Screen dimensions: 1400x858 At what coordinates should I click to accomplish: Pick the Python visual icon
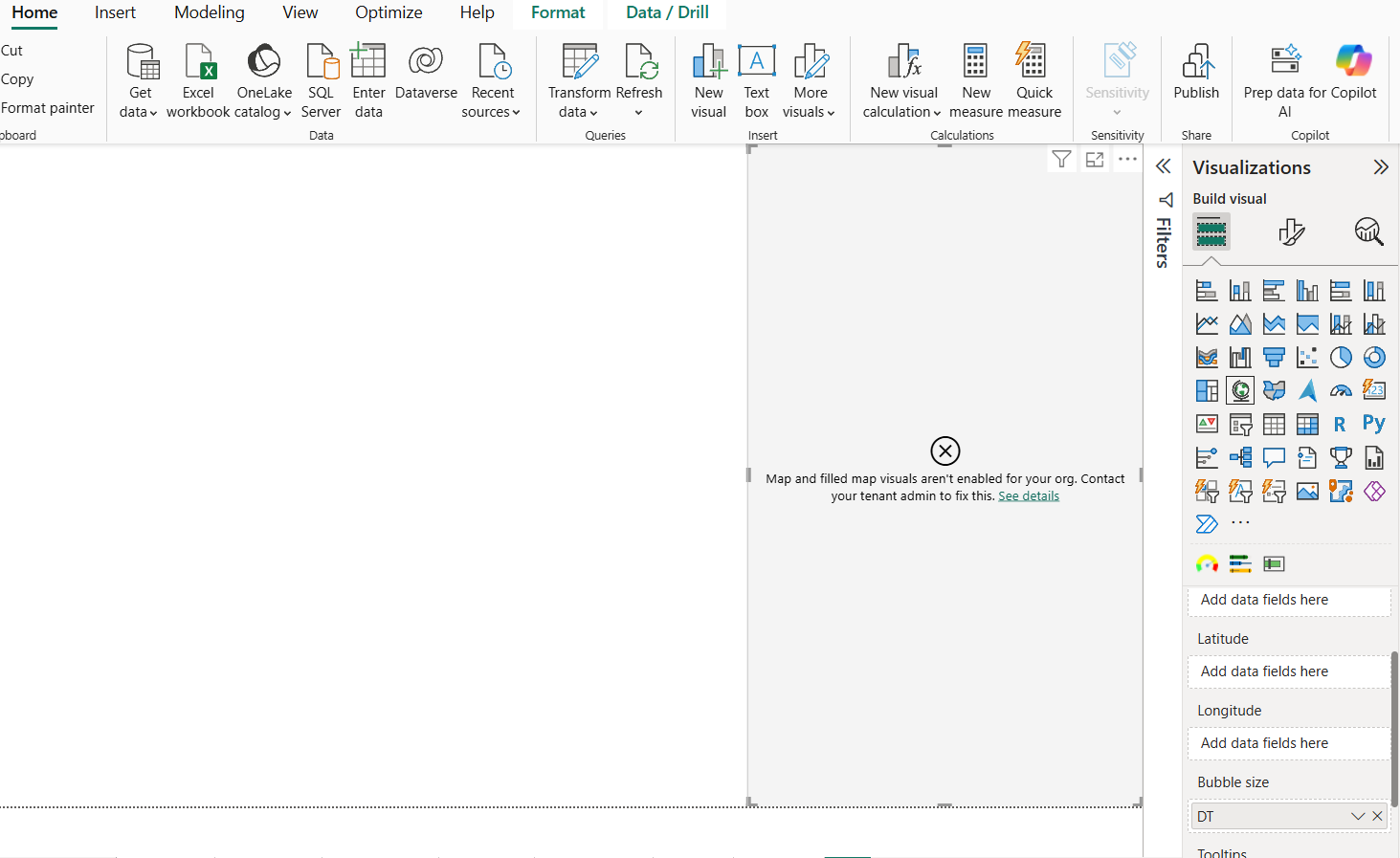(x=1374, y=424)
